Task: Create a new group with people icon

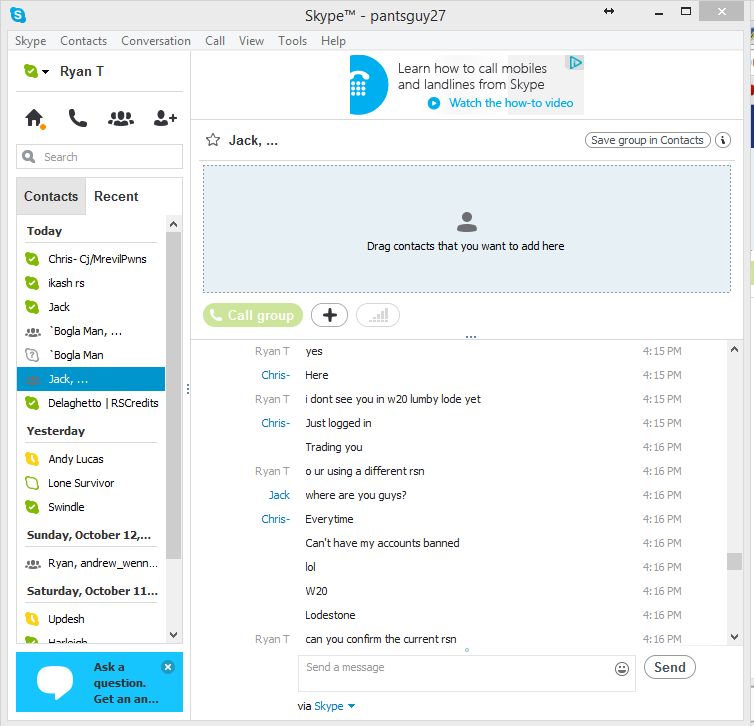Action: pyautogui.click(x=121, y=118)
